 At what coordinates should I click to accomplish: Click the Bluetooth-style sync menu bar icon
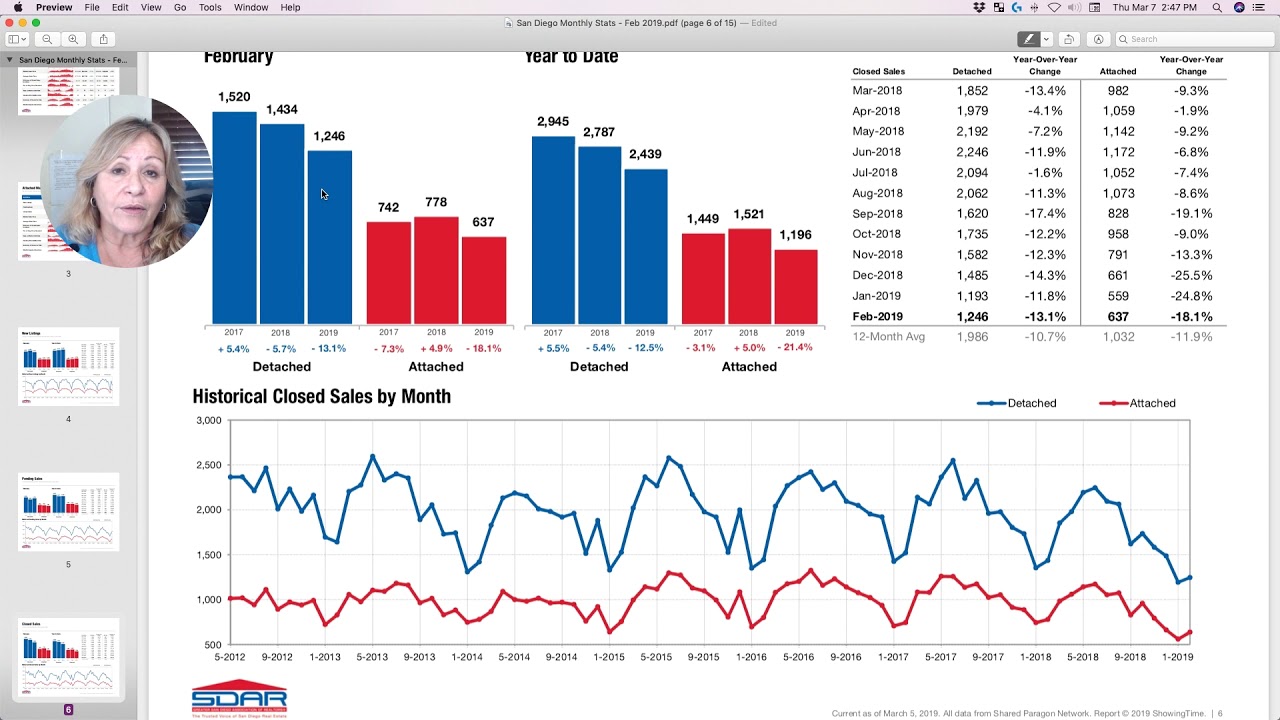tap(1035, 7)
